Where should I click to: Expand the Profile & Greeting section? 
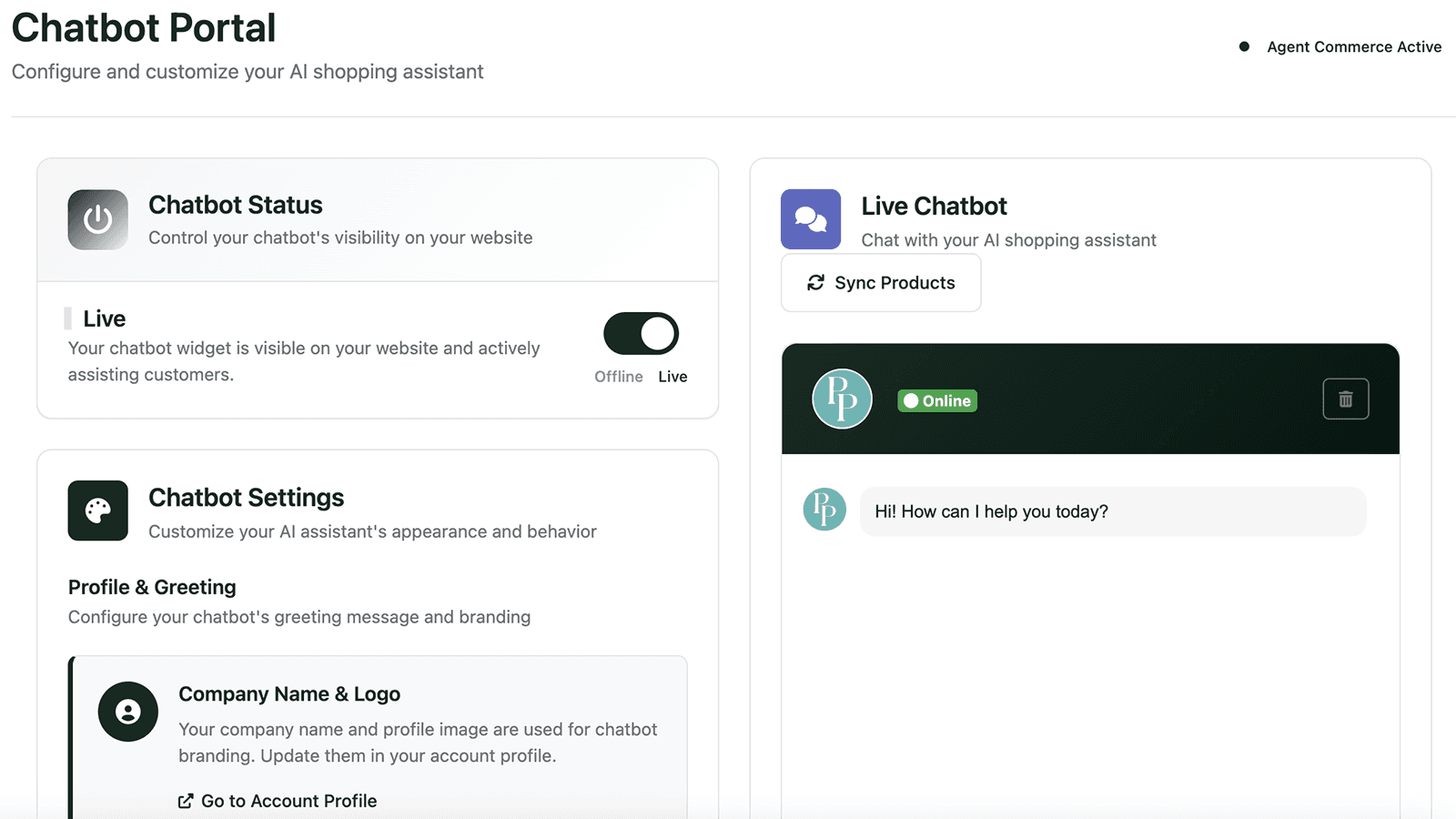coord(151,587)
